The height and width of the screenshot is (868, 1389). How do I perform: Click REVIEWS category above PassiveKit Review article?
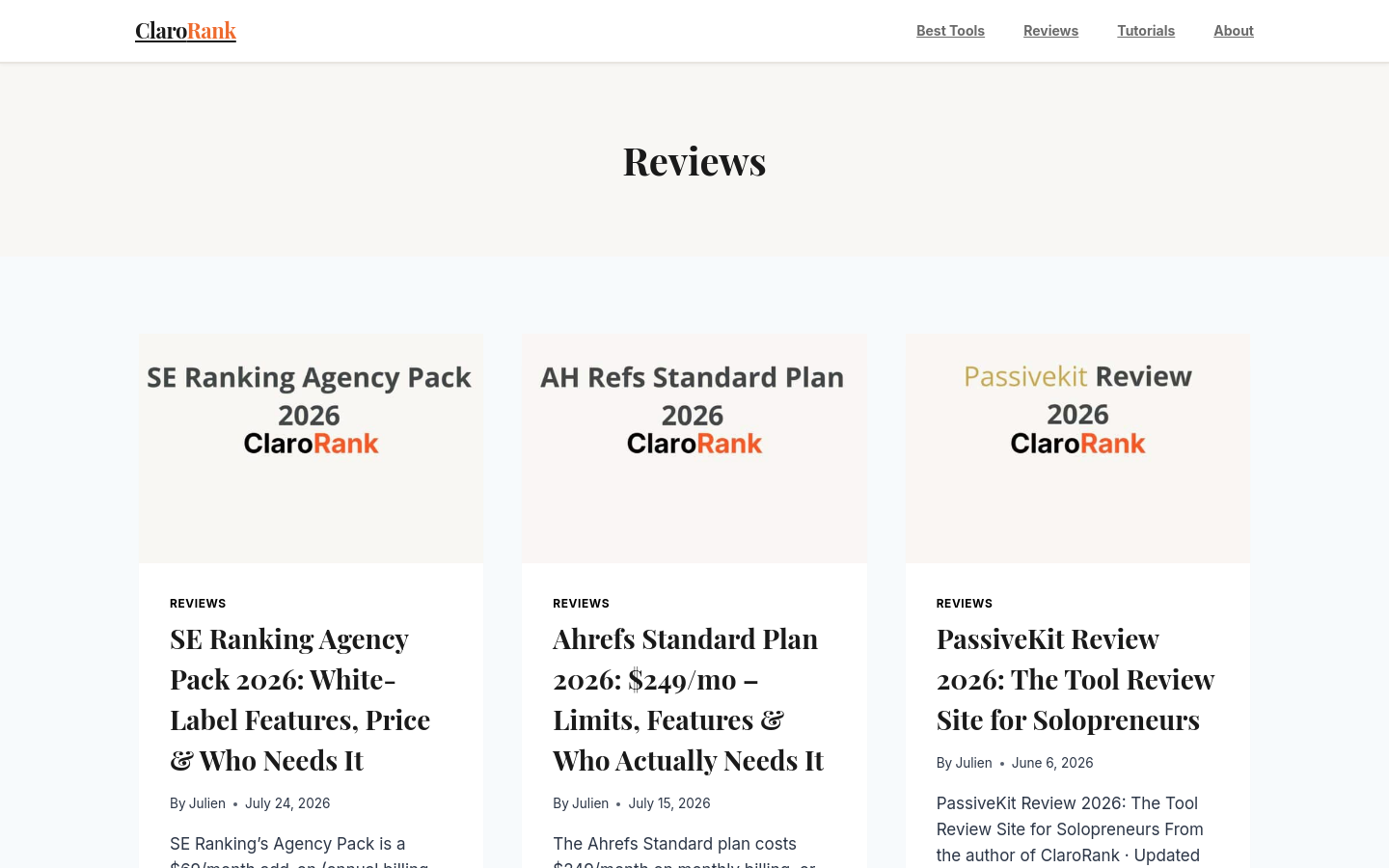pyautogui.click(x=965, y=604)
